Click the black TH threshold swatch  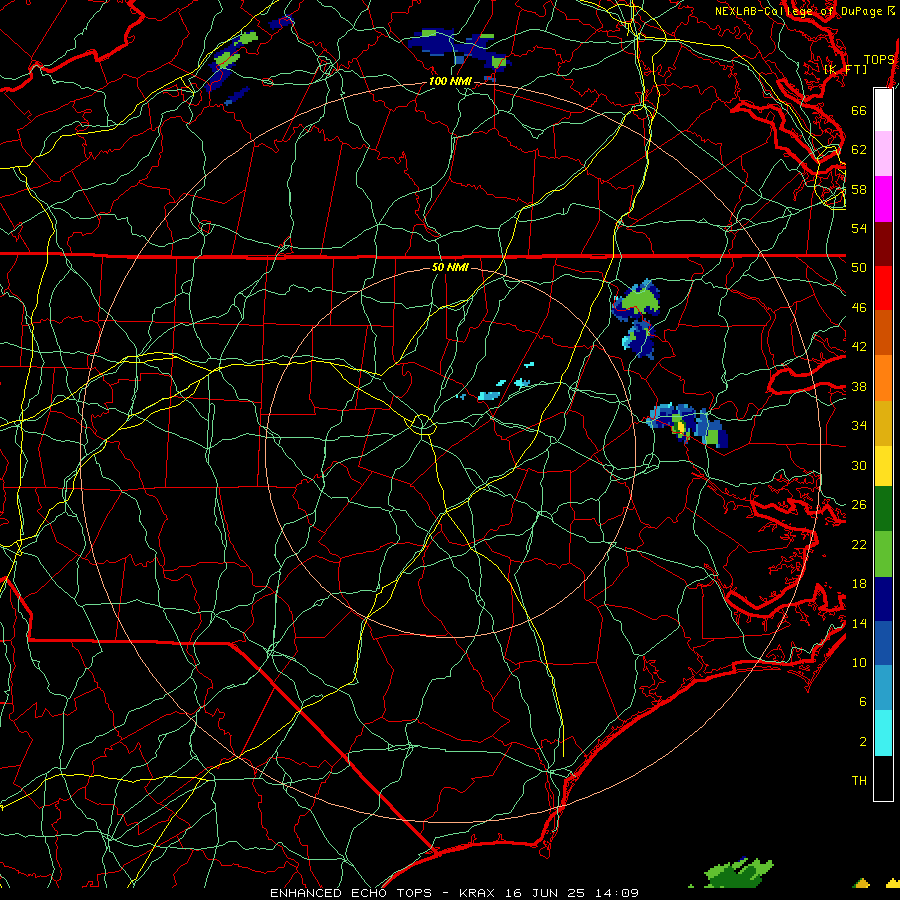click(x=883, y=778)
